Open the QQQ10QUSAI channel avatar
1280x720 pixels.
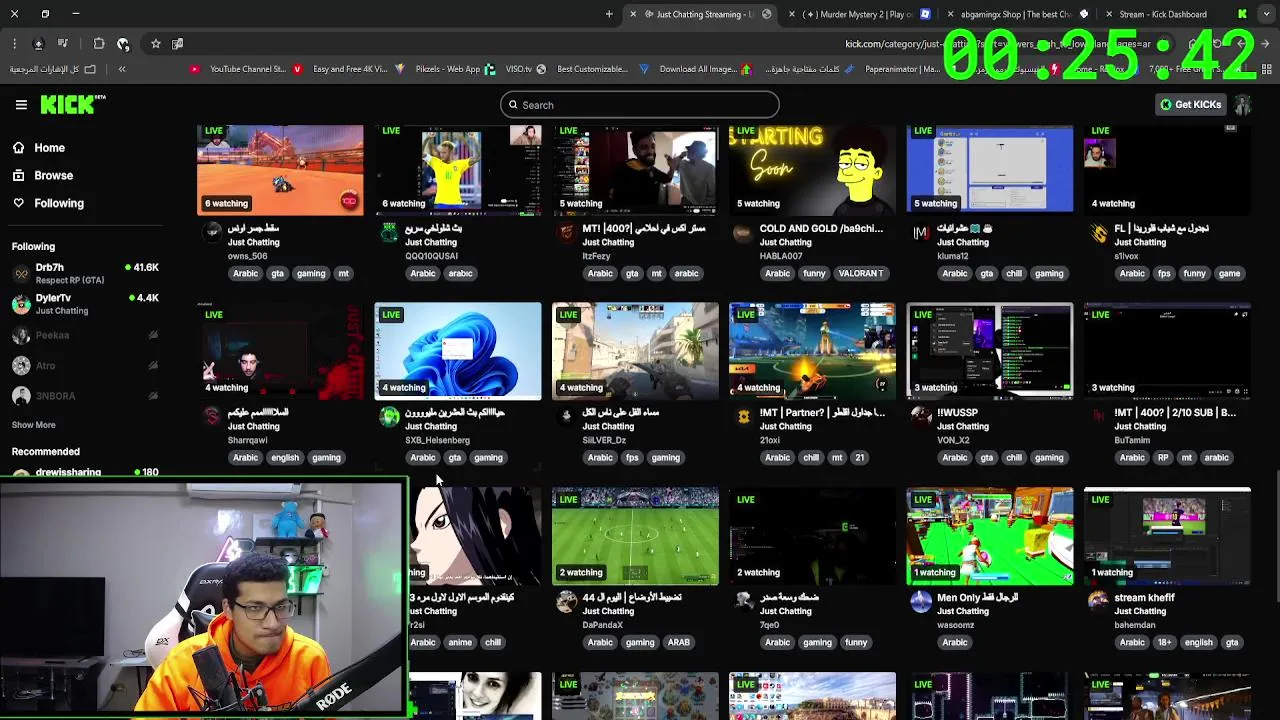(x=389, y=233)
